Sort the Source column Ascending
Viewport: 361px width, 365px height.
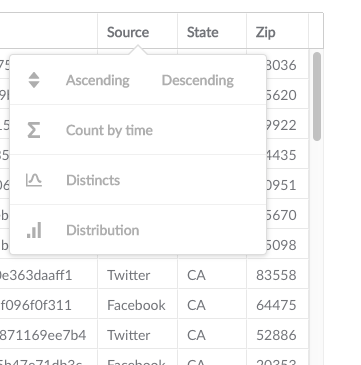[x=98, y=80]
